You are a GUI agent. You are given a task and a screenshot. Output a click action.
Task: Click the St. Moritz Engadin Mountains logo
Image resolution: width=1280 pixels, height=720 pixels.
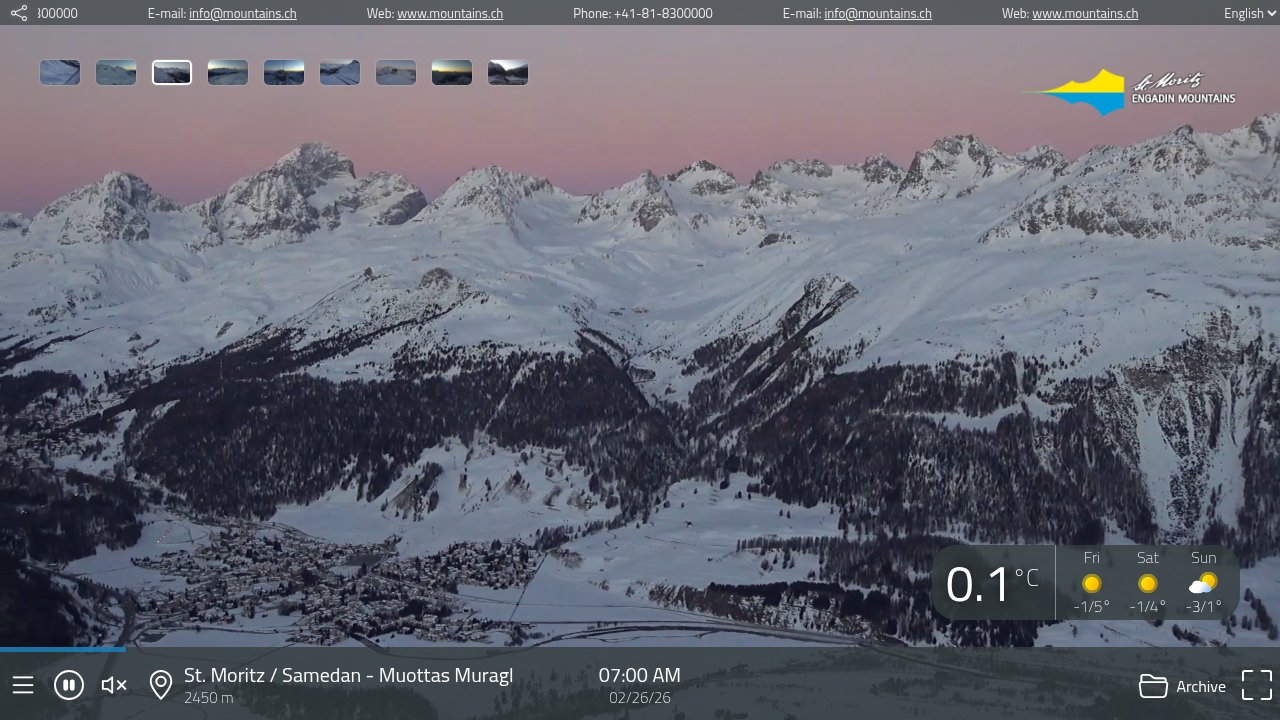[1129, 92]
